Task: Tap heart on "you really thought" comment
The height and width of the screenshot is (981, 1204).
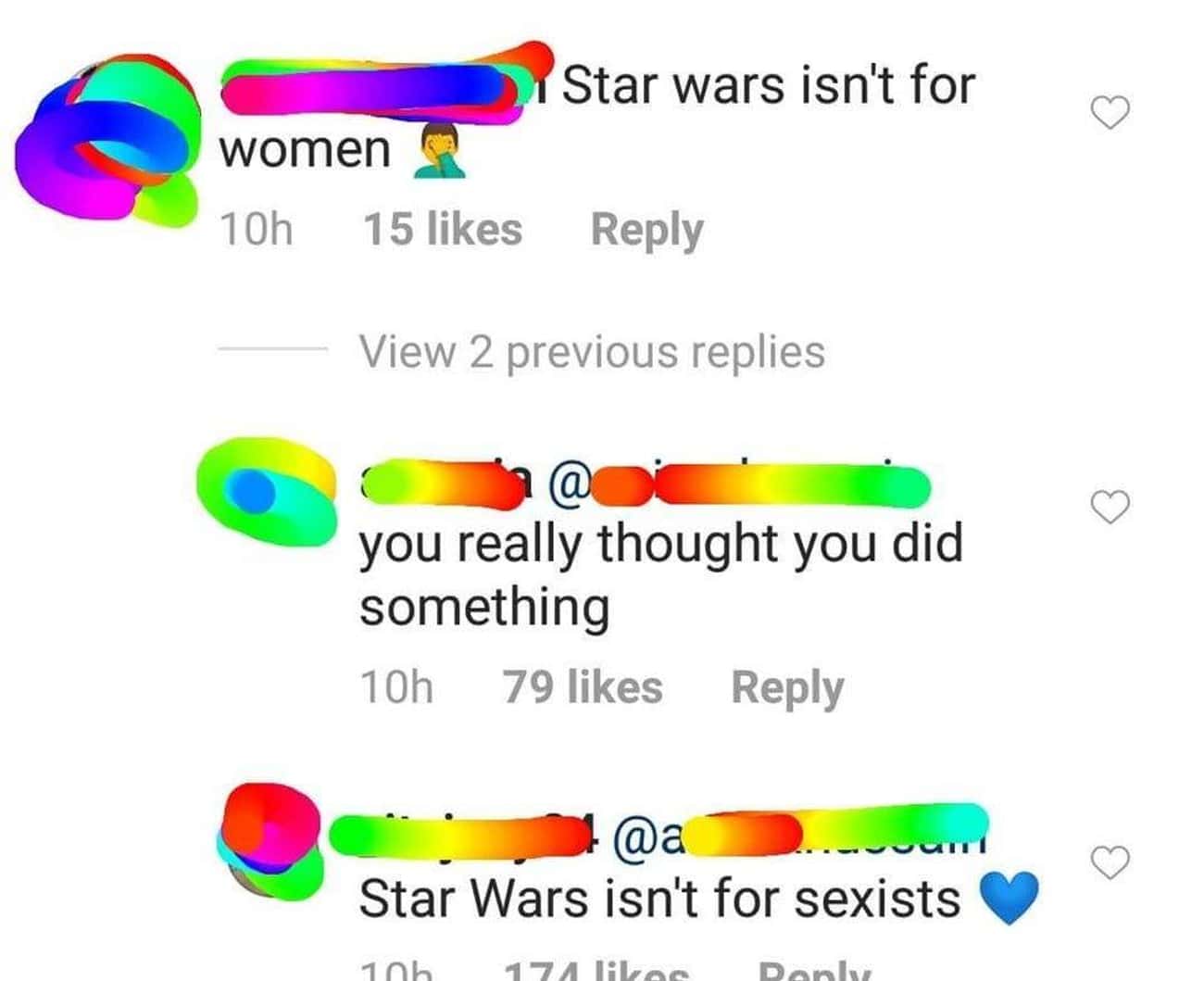Action: (x=1110, y=507)
